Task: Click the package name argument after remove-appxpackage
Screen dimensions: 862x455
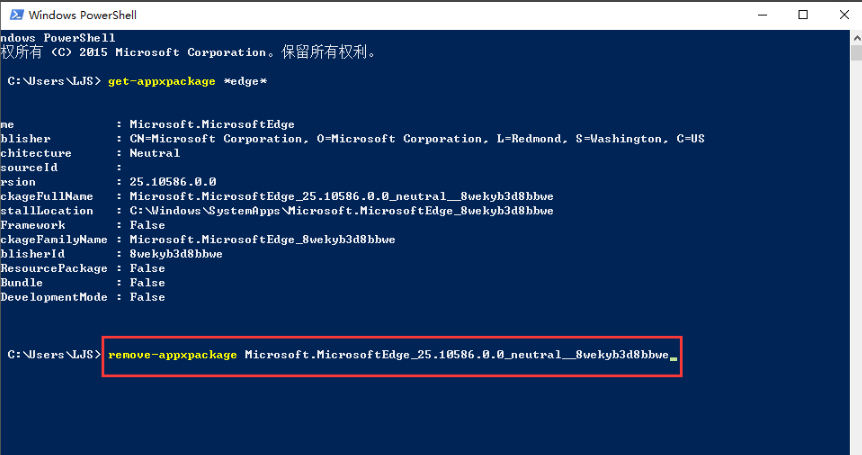Action: pyautogui.click(x=456, y=355)
